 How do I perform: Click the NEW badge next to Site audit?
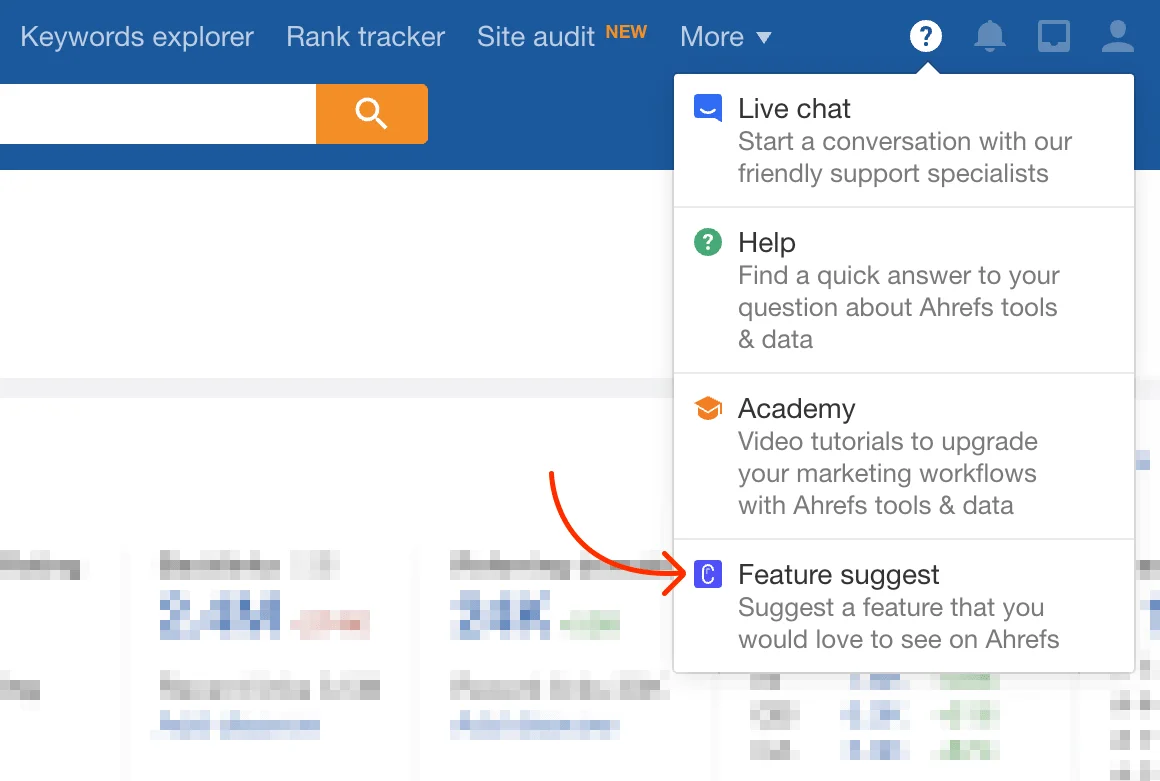pos(627,30)
